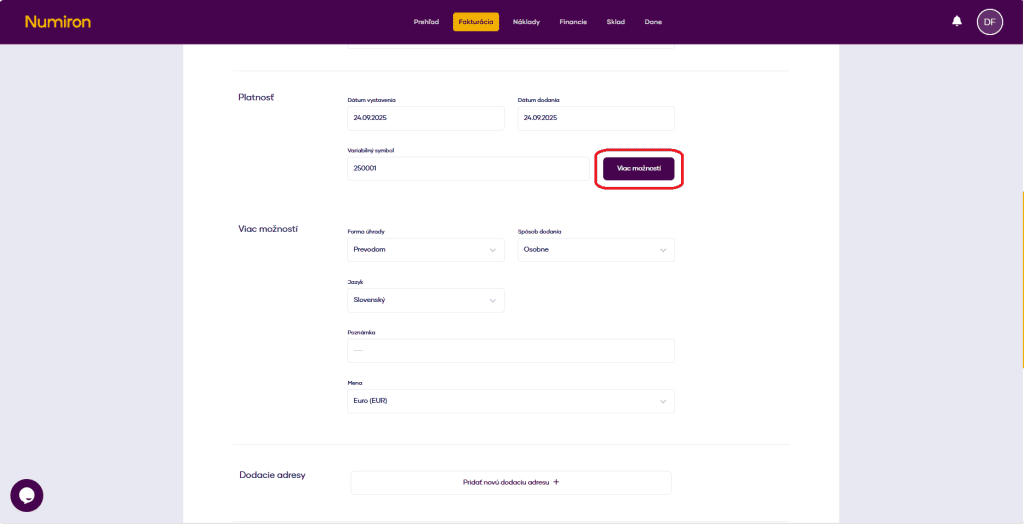The image size is (1024, 524).
Task: Click the Dátum vystavenia date field
Action: tap(425, 118)
